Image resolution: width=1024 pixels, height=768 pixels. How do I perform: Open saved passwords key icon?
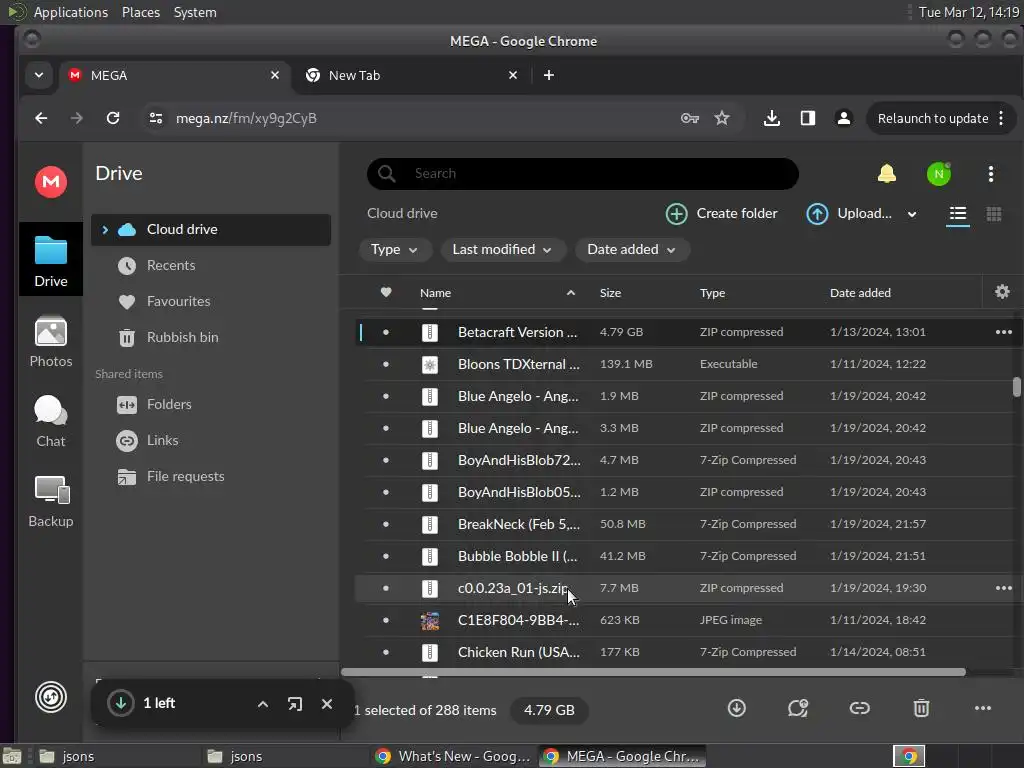pyautogui.click(x=690, y=118)
